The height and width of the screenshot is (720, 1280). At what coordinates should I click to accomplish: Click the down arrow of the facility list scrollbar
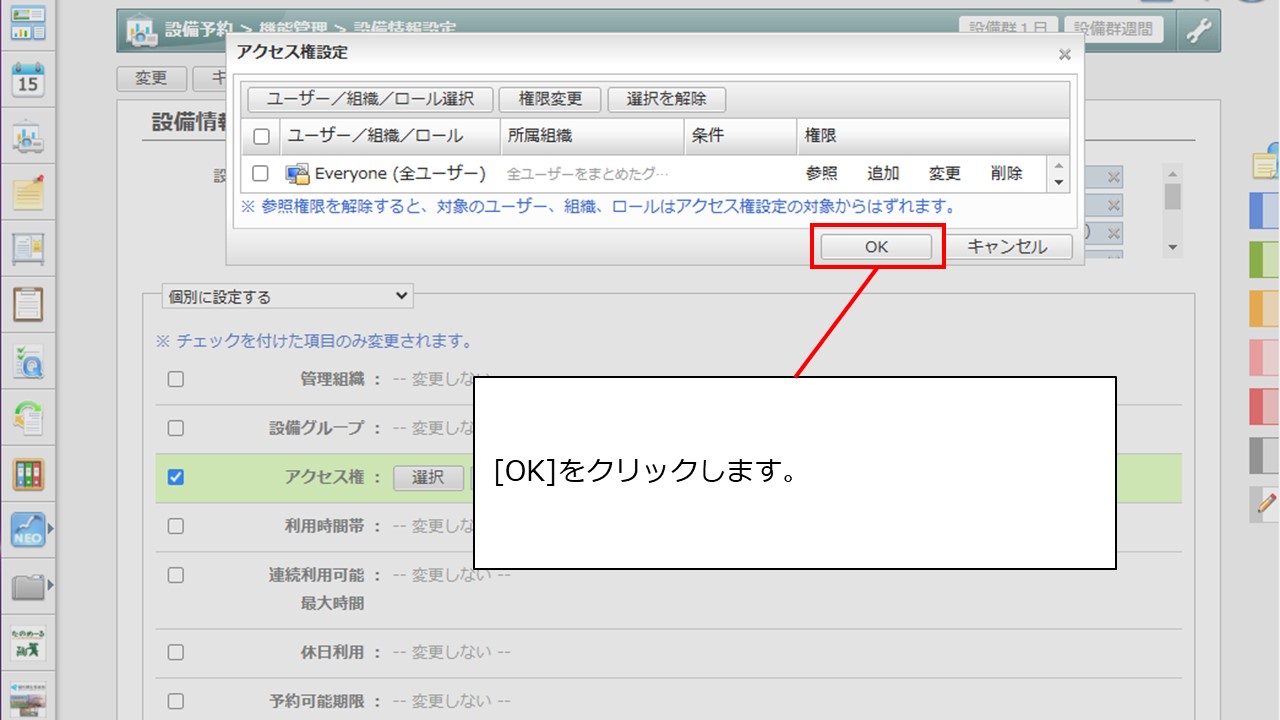[1173, 248]
